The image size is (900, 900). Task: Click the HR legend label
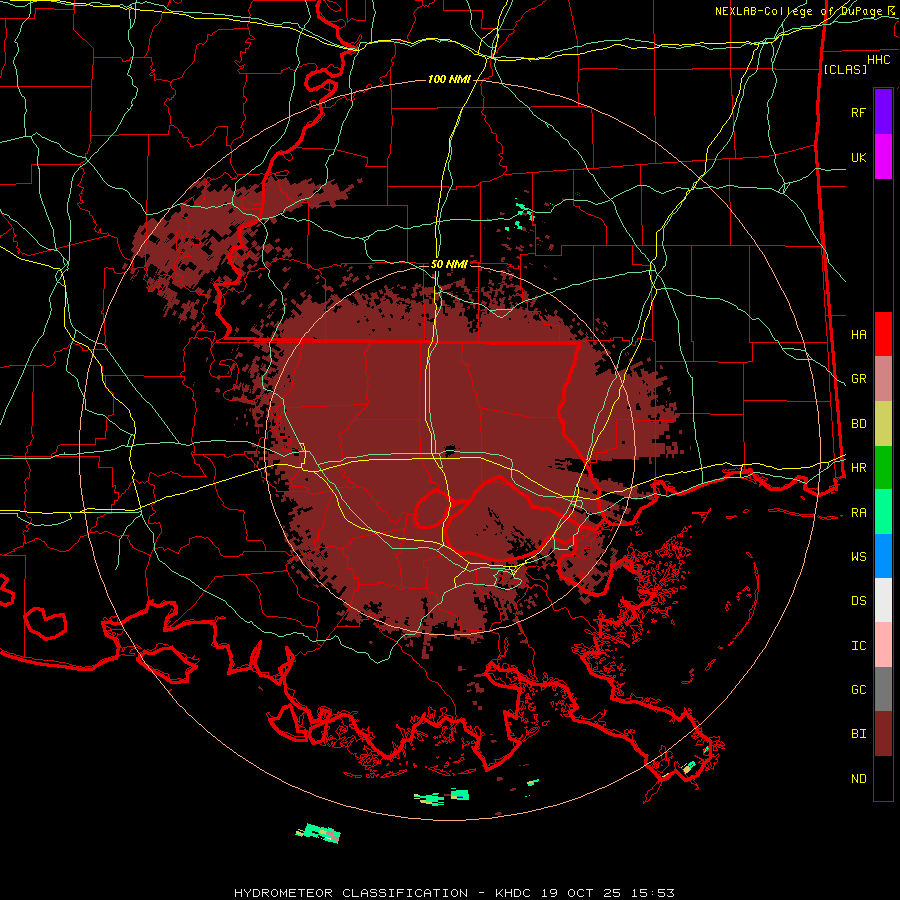859,468
